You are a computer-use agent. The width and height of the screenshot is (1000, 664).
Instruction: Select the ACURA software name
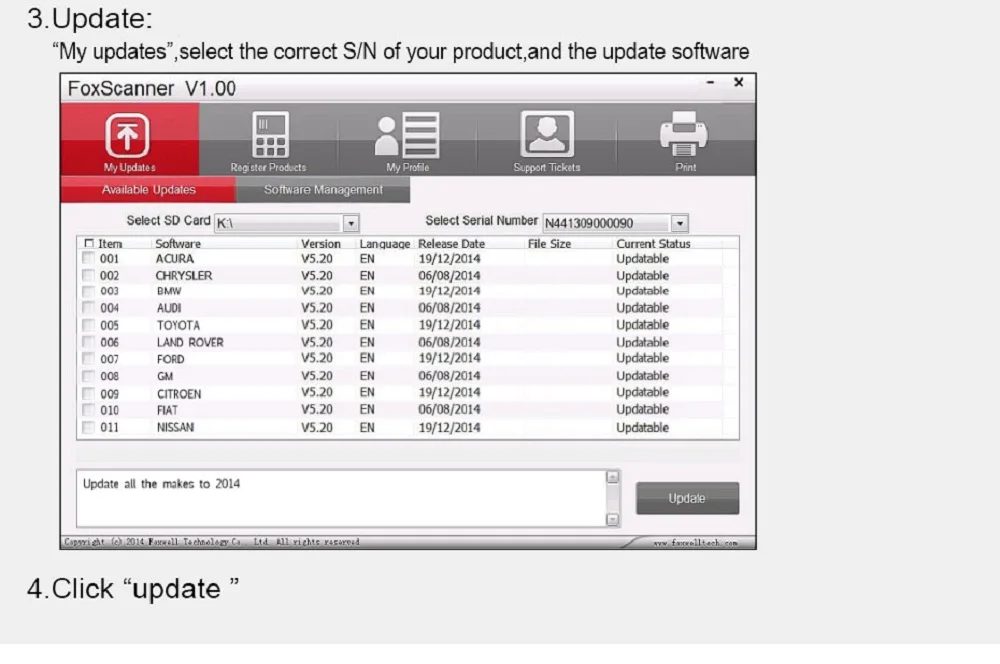[175, 259]
